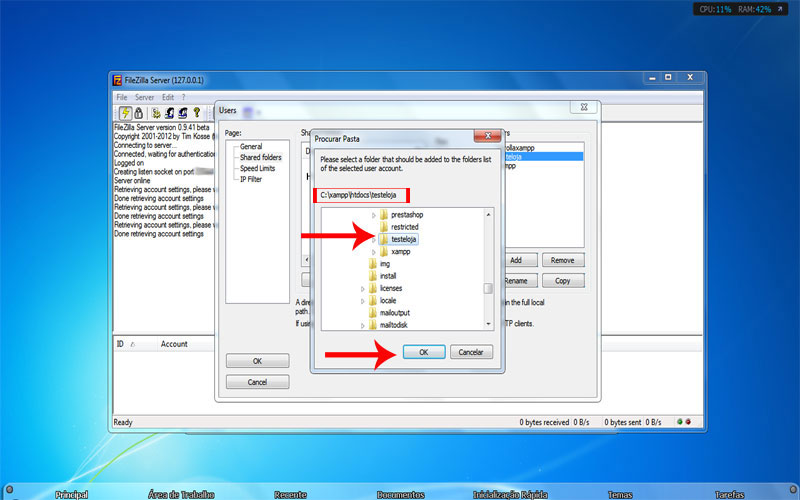This screenshot has height=500, width=800.
Task: Click Cancelar in the Procurar Pasta dialog
Action: coord(471,352)
